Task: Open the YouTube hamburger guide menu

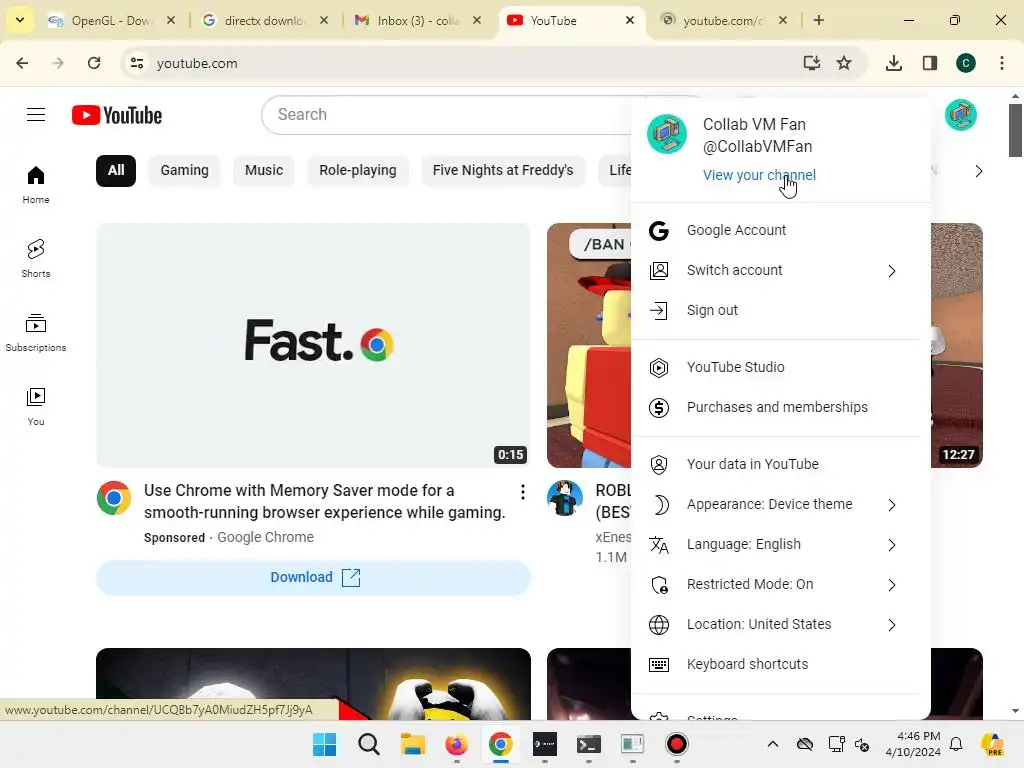Action: coord(36,115)
